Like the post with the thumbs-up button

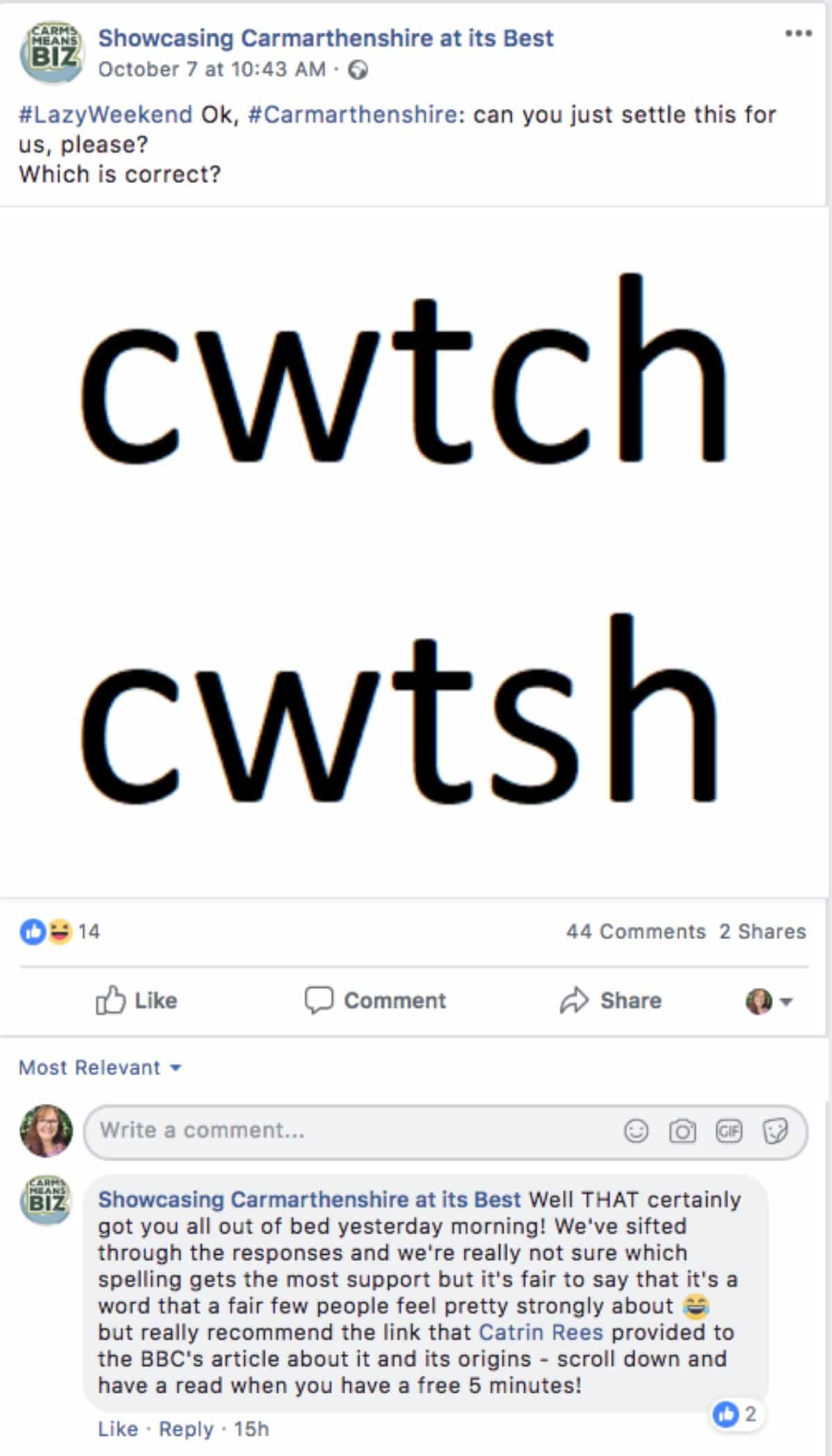pos(136,1000)
